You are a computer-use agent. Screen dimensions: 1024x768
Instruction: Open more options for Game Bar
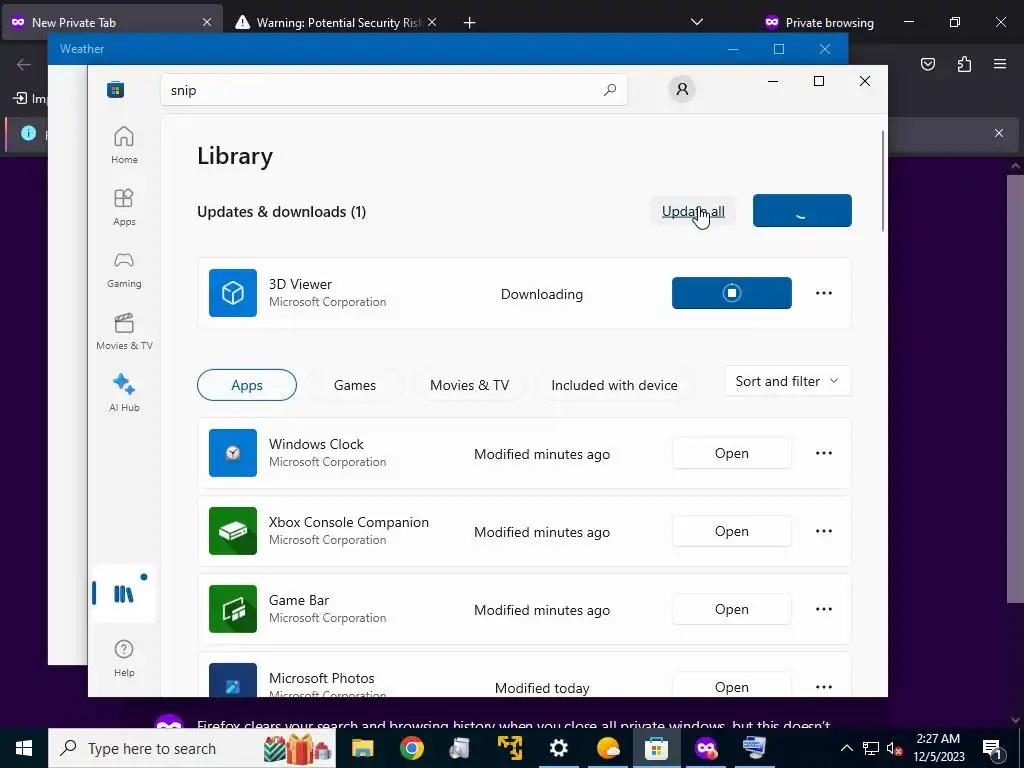824,609
